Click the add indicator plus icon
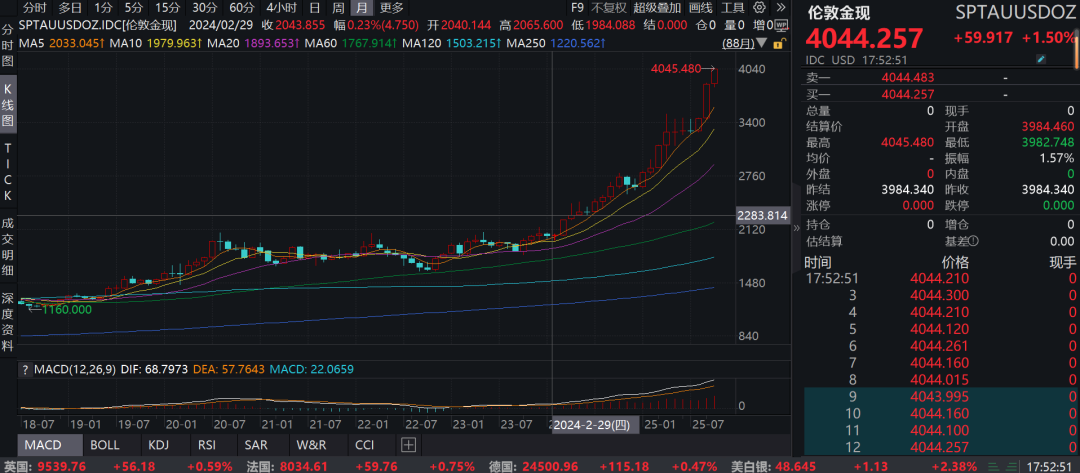1080x473 pixels. 408,444
